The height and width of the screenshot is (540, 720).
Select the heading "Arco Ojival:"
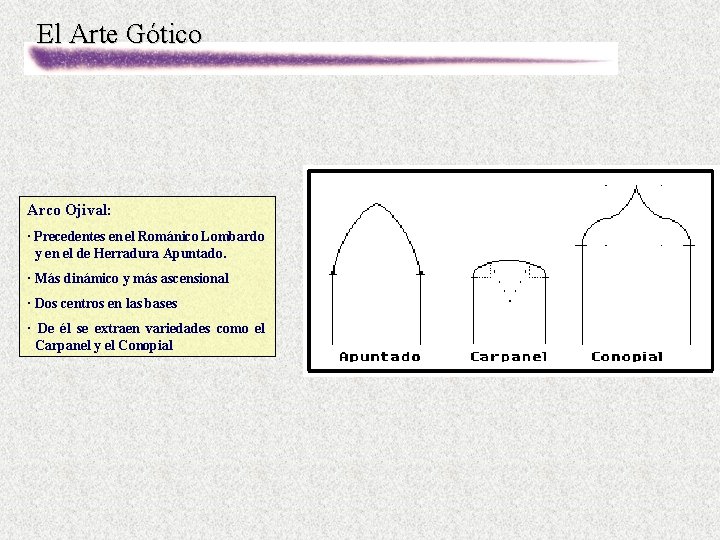coord(69,210)
